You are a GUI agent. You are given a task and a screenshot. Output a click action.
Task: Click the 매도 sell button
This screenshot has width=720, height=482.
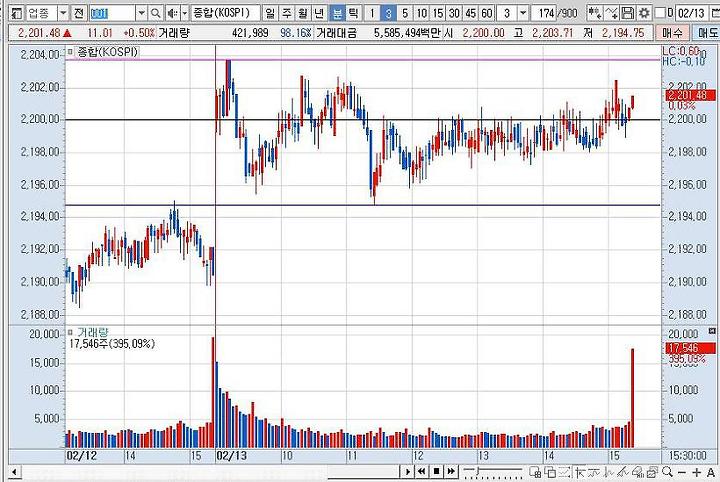coord(708,33)
